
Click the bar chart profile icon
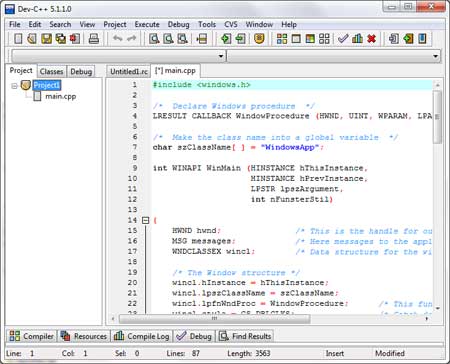pos(357,39)
